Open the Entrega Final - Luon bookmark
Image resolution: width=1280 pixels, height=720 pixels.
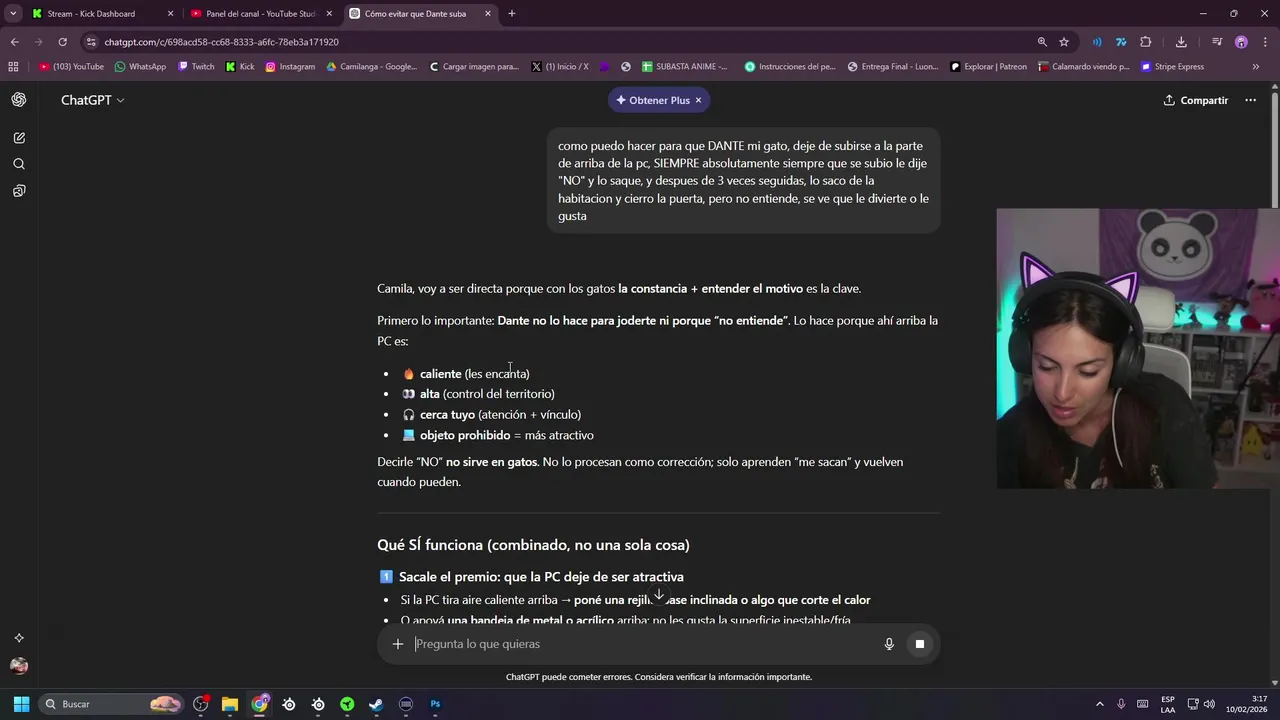coord(893,67)
